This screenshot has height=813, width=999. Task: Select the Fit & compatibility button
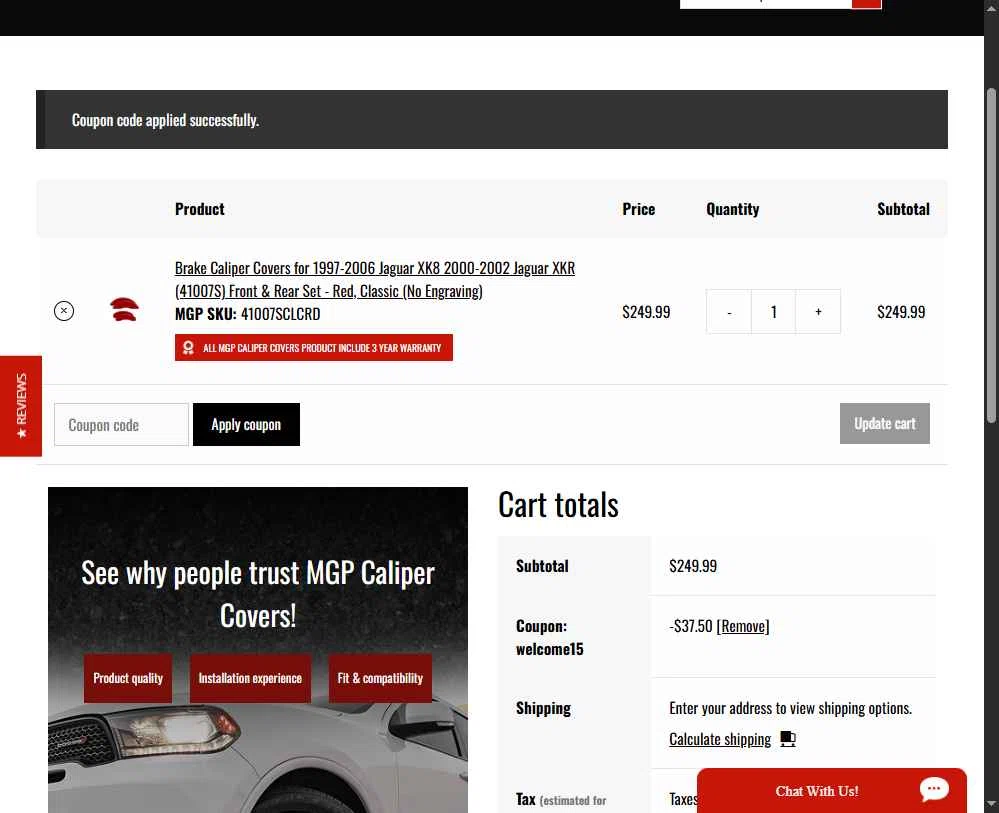(380, 678)
